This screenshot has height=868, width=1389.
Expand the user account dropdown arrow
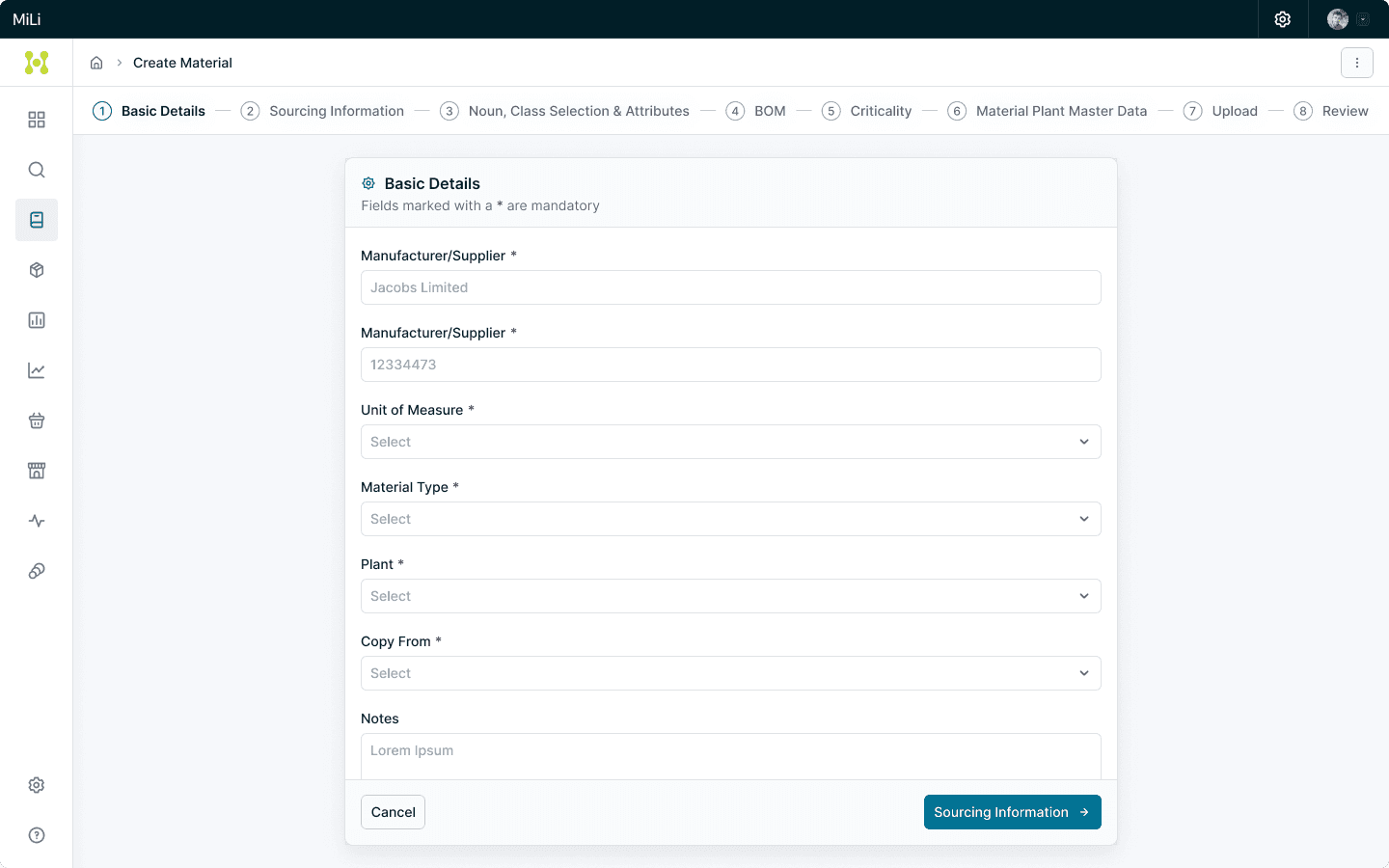coord(1363,19)
